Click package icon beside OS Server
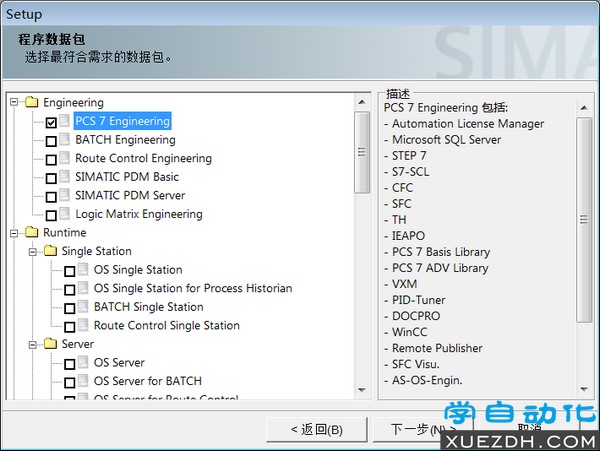The image size is (600, 451). coord(83,361)
